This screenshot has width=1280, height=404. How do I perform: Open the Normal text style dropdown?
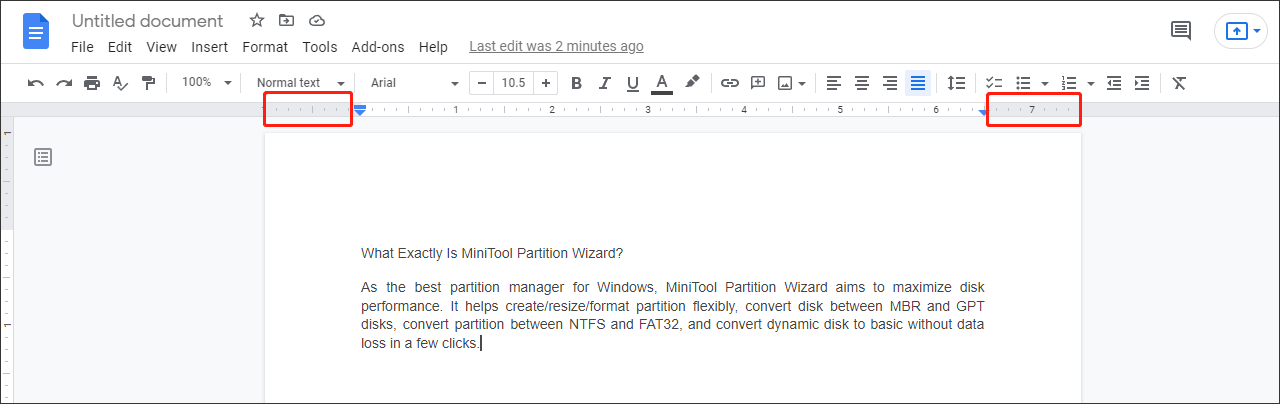[x=300, y=83]
